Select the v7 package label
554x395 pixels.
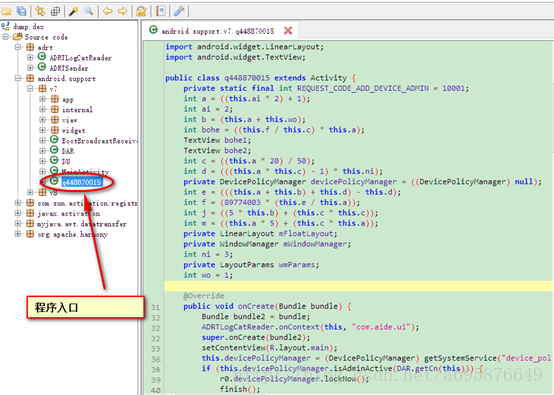[x=53, y=89]
